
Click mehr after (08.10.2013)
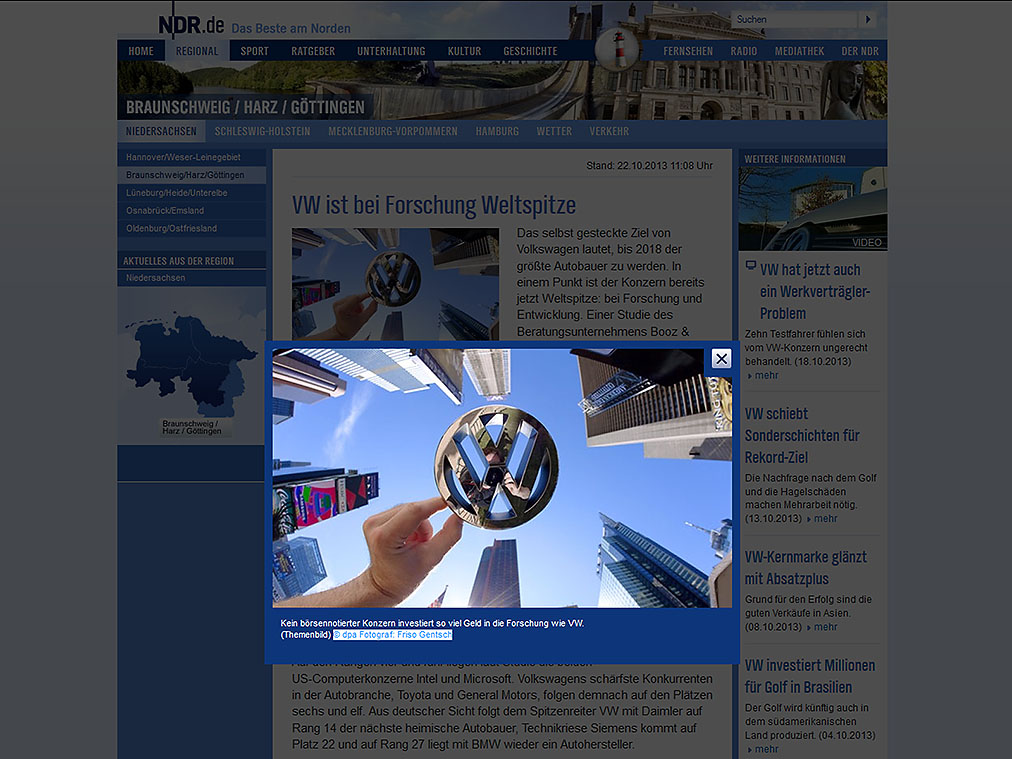825,627
